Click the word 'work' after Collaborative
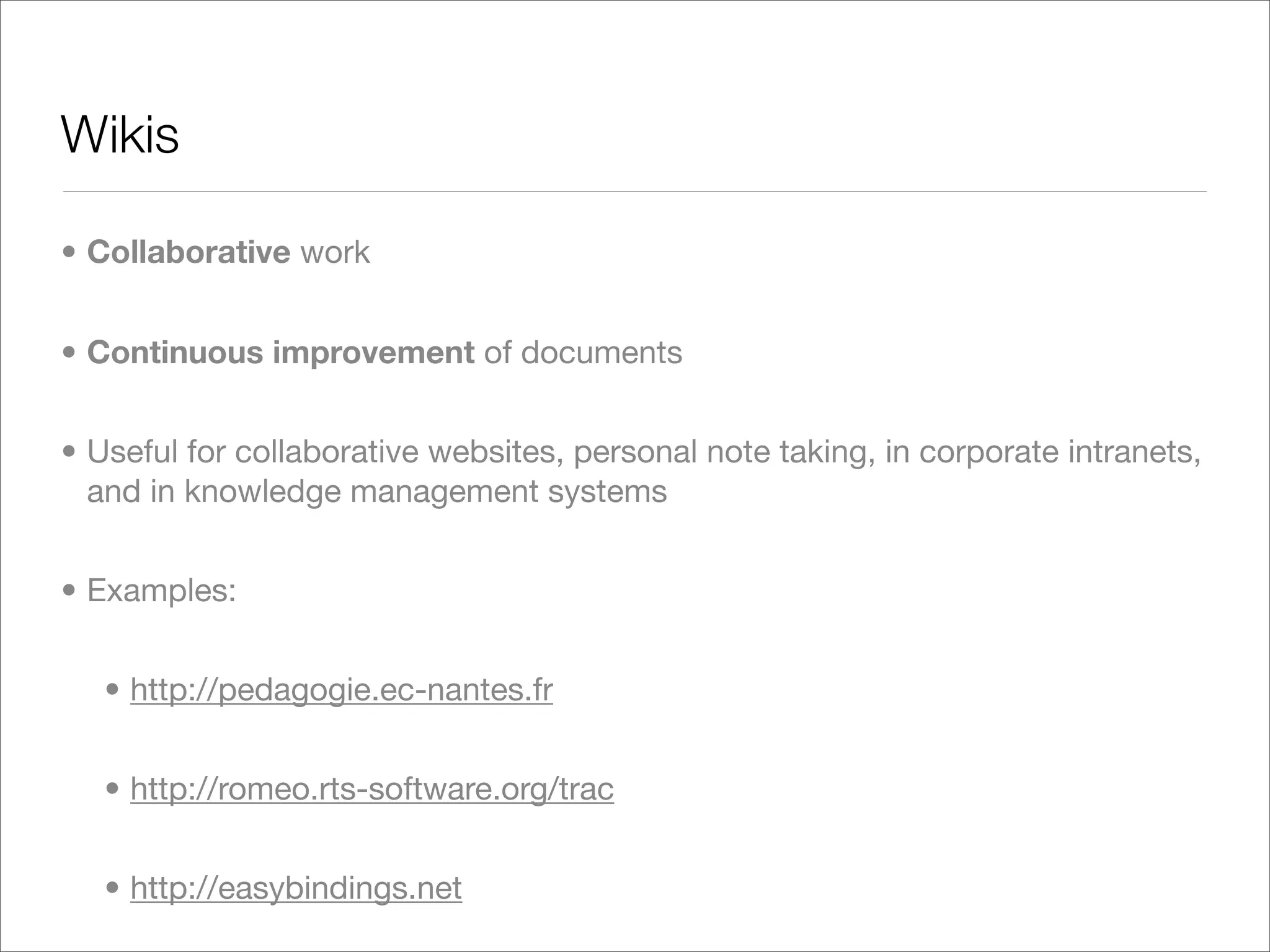The image size is (1270, 952). [x=335, y=252]
